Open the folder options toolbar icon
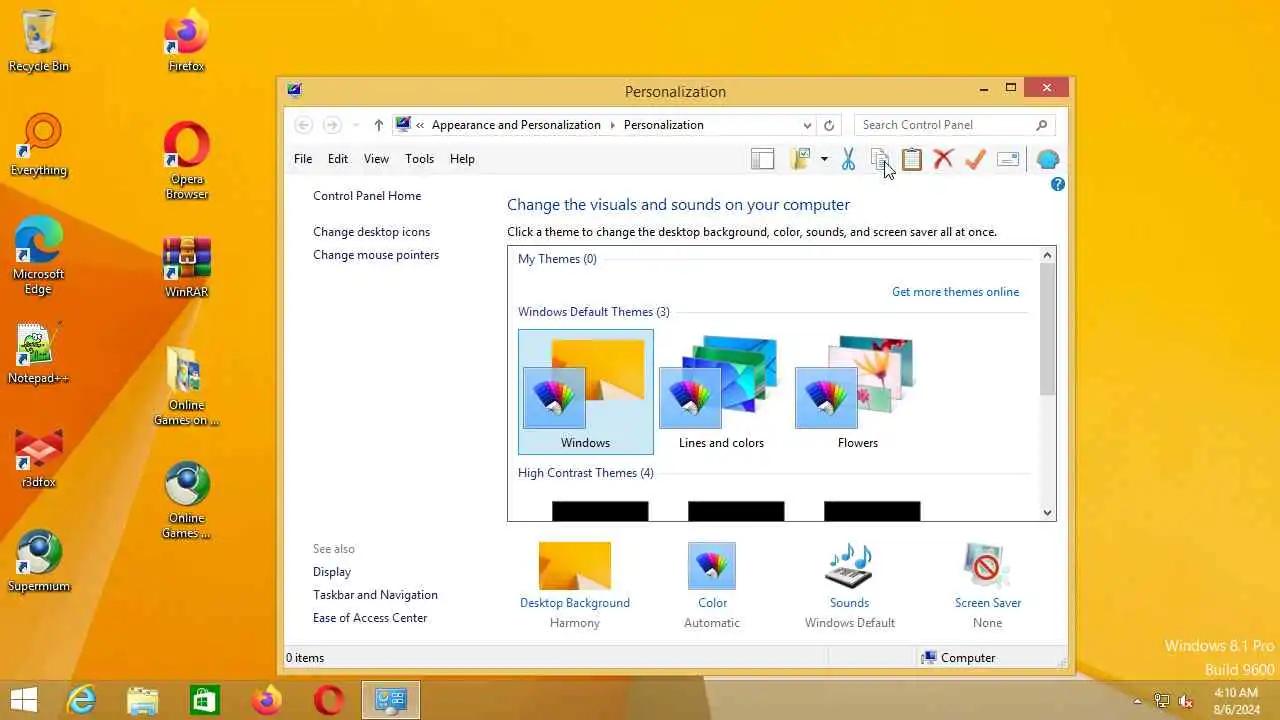 click(x=800, y=159)
